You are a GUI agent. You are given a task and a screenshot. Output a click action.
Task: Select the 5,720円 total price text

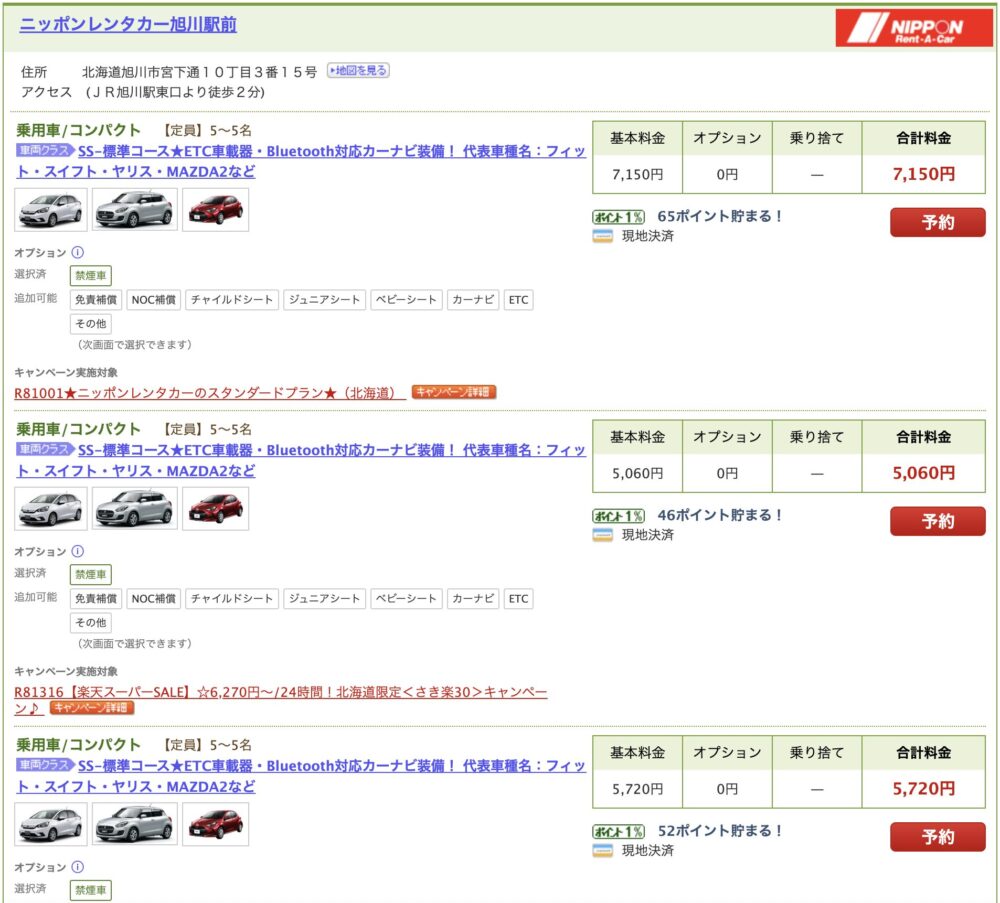click(x=923, y=789)
